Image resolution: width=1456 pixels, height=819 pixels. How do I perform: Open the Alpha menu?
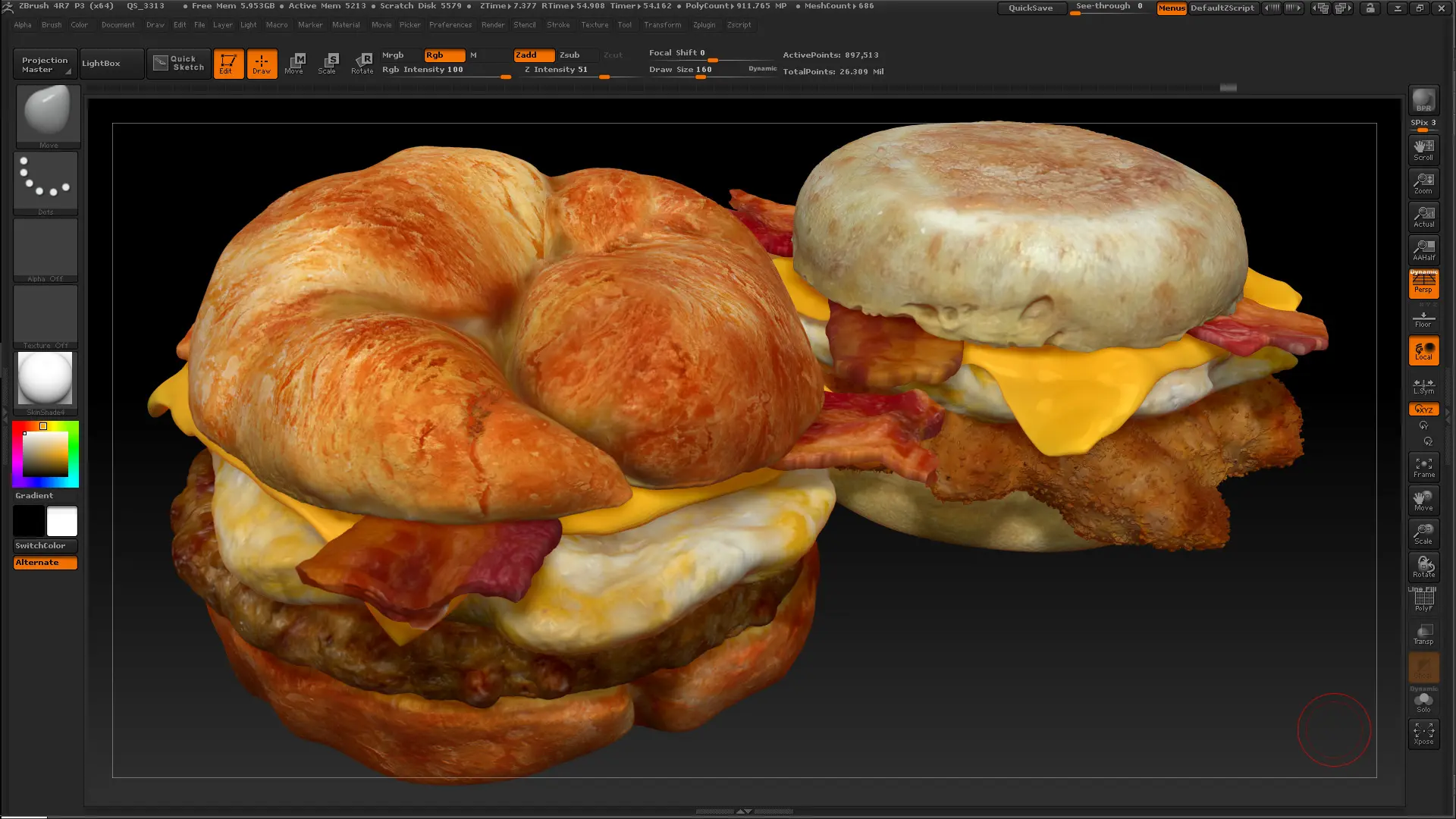23,25
